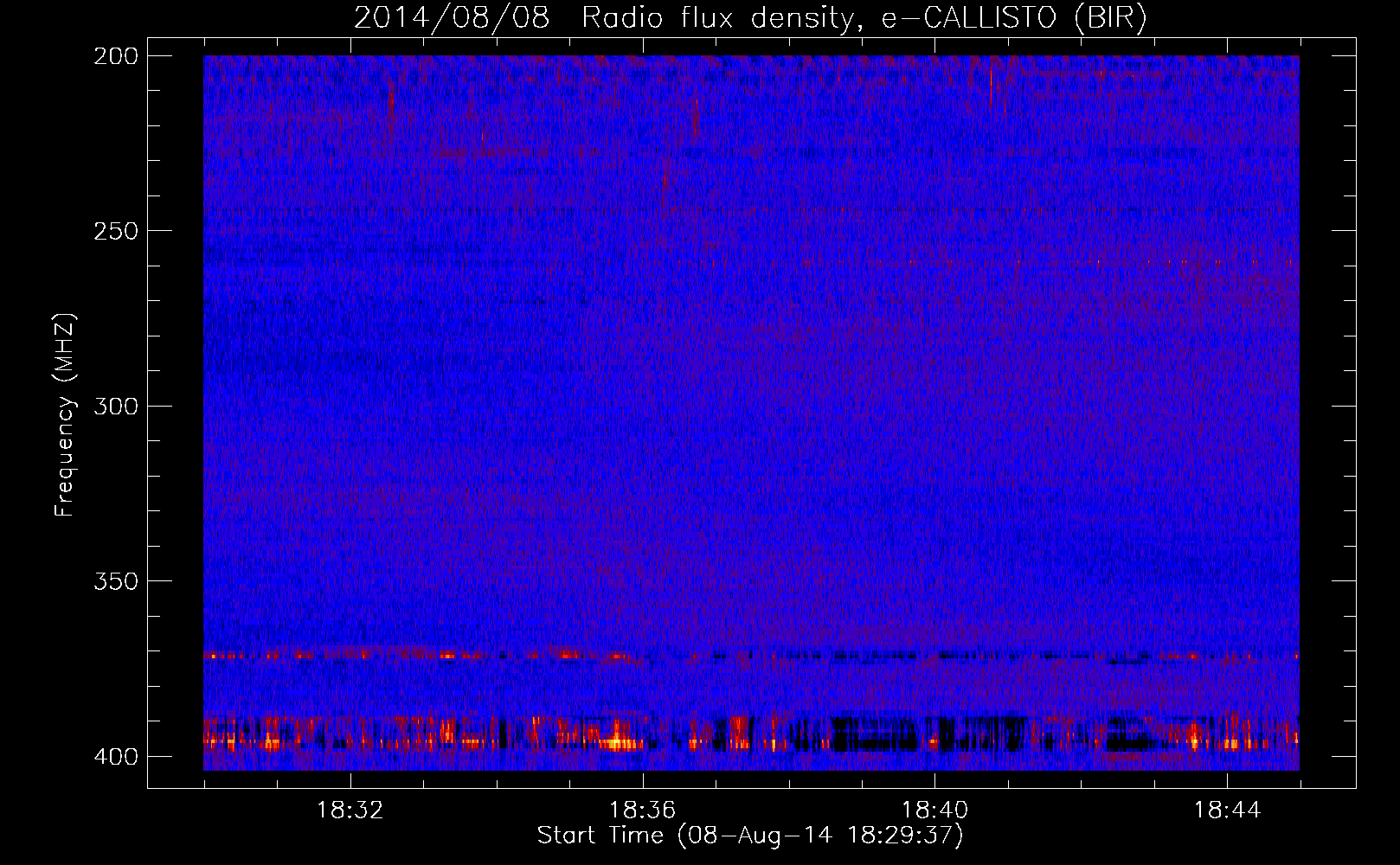The width and height of the screenshot is (1400, 865).
Task: Click the 200 frequency tick label
Action: pyautogui.click(x=115, y=56)
